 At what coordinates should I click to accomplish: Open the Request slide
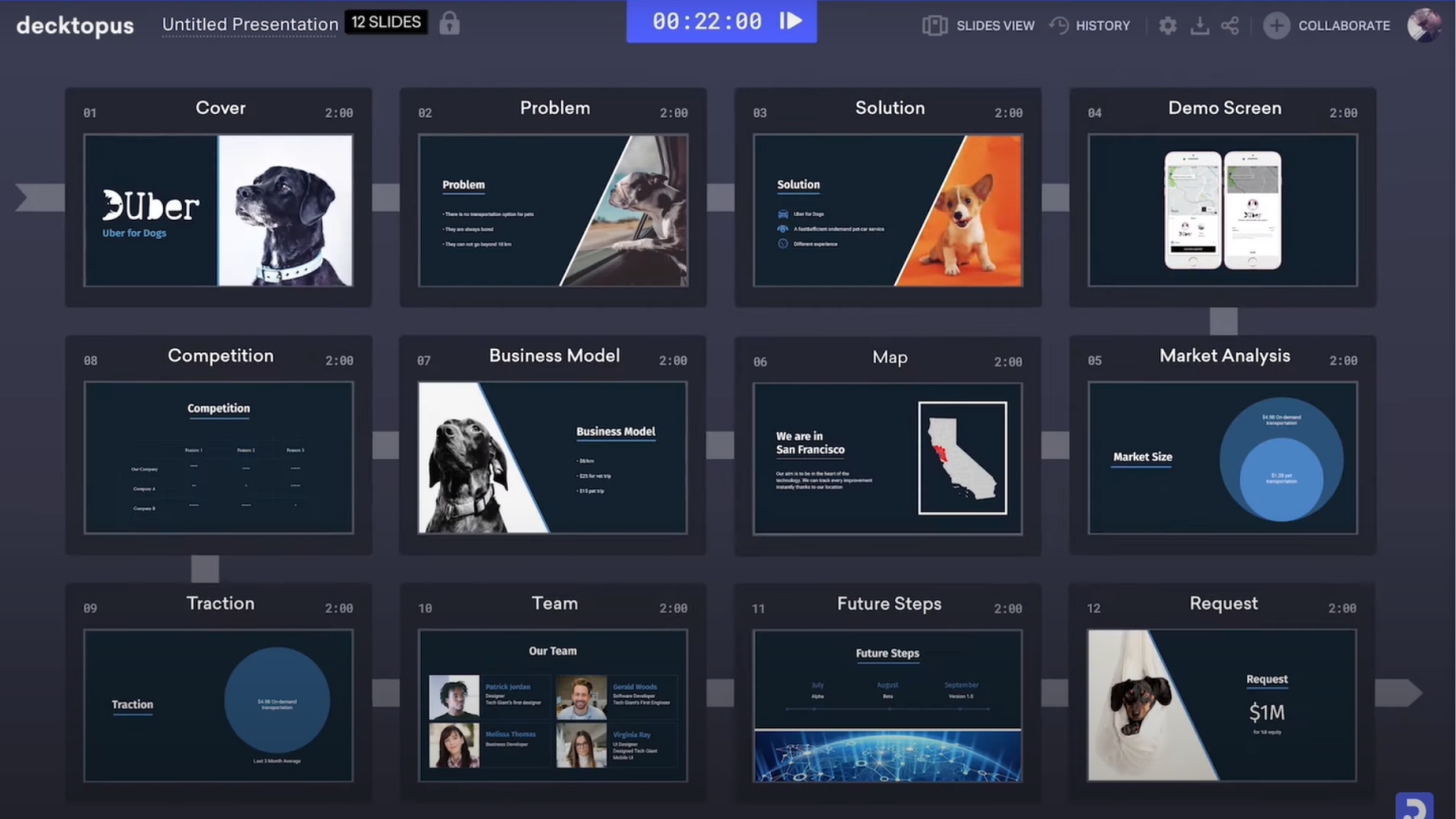1222,705
